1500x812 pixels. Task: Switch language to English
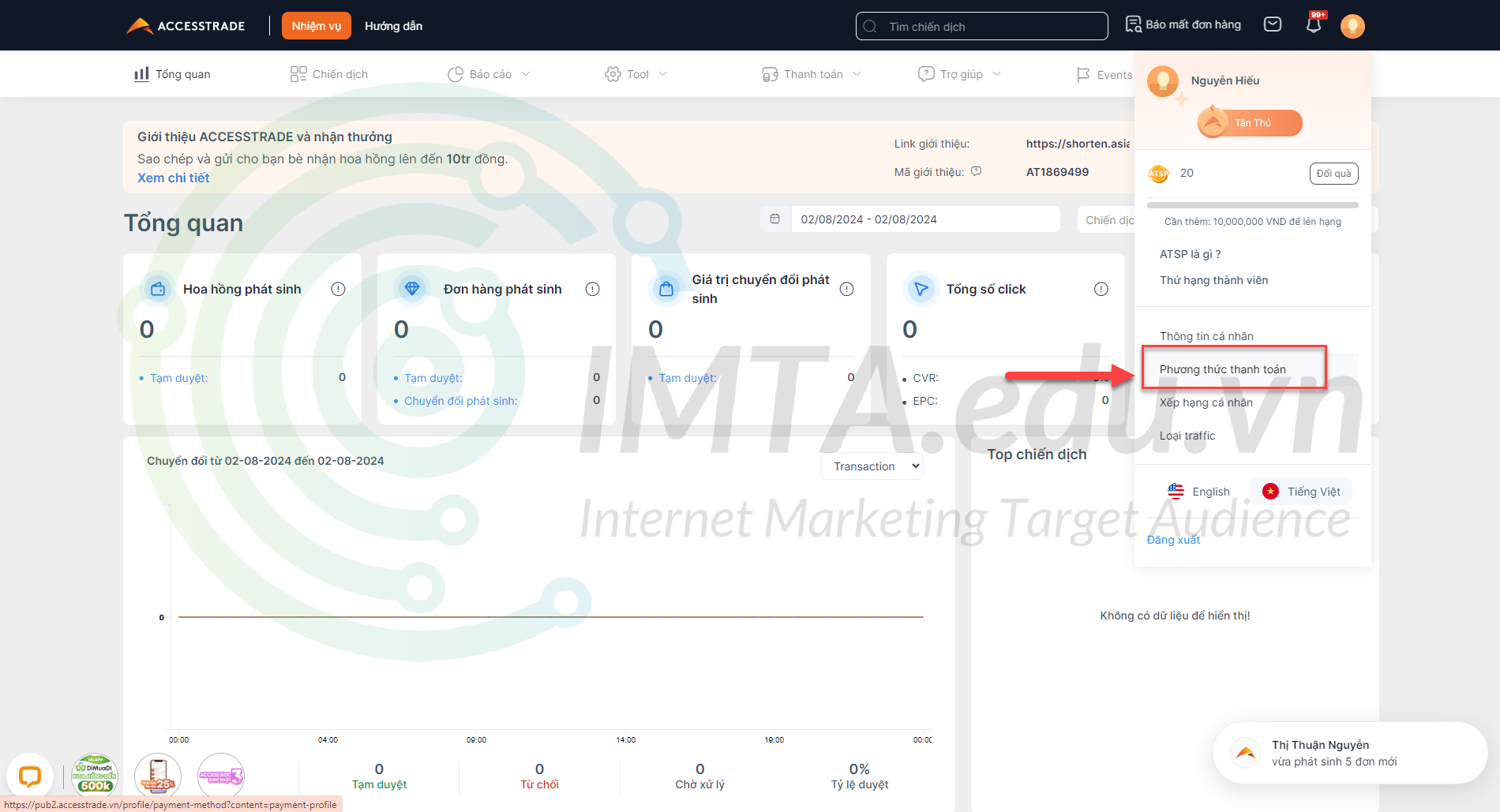point(1198,492)
